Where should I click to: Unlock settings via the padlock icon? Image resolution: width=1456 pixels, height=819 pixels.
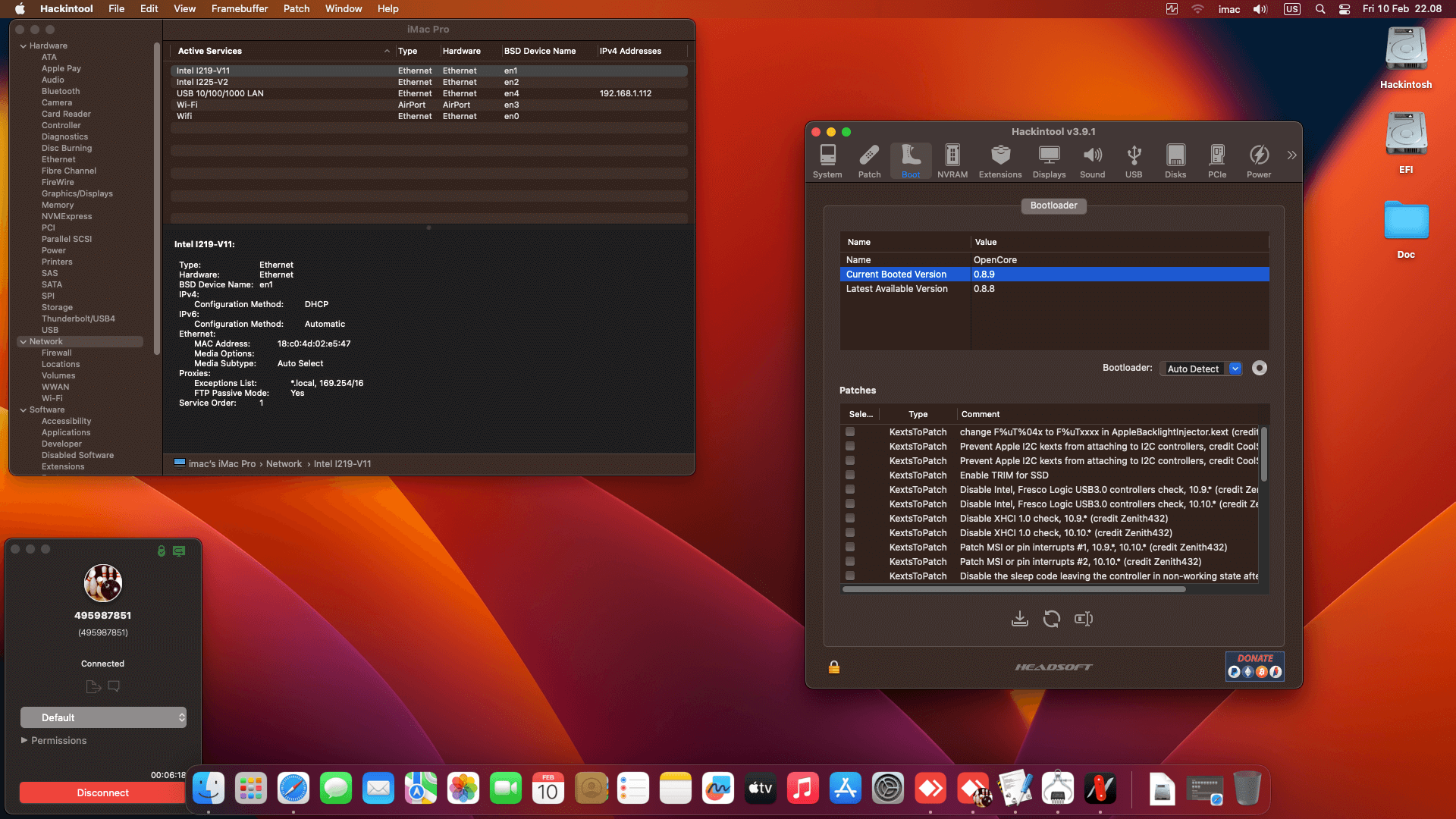[x=833, y=667]
